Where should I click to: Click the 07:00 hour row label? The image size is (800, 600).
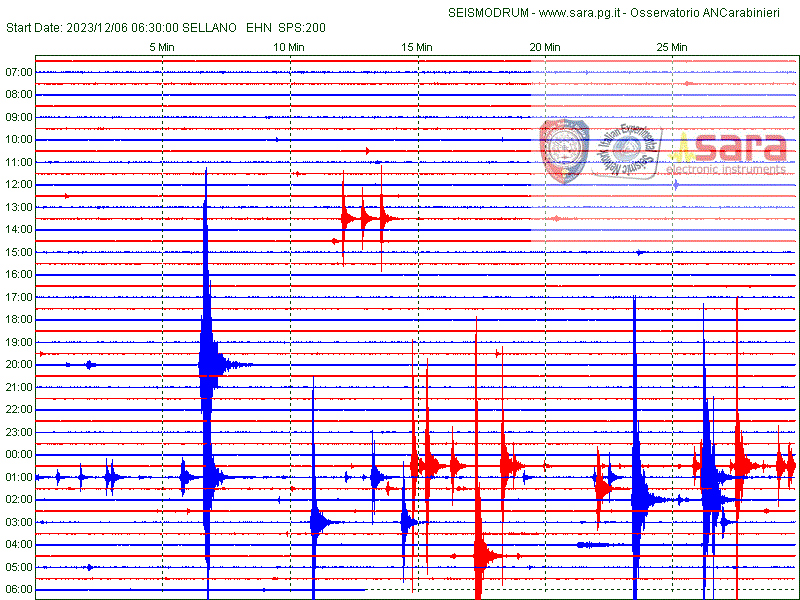click(19, 72)
